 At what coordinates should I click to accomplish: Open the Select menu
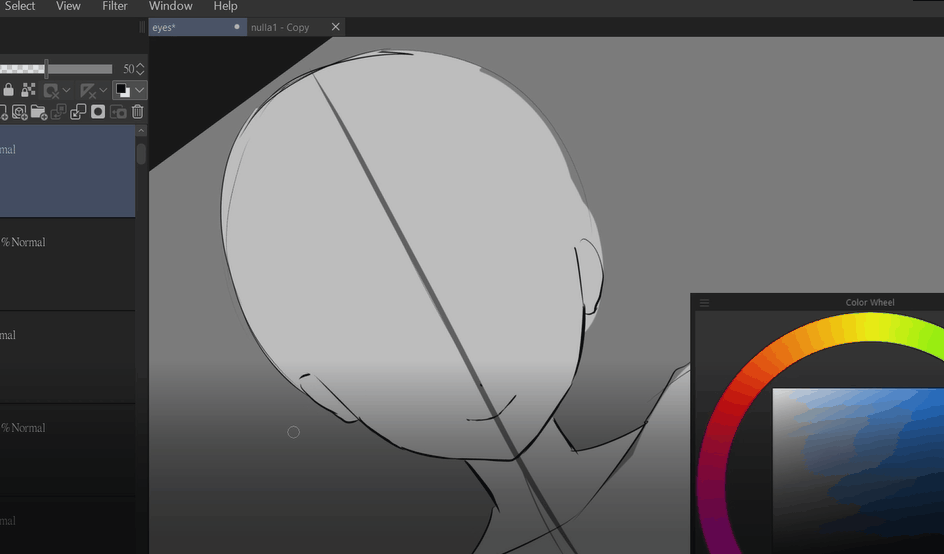click(x=20, y=6)
